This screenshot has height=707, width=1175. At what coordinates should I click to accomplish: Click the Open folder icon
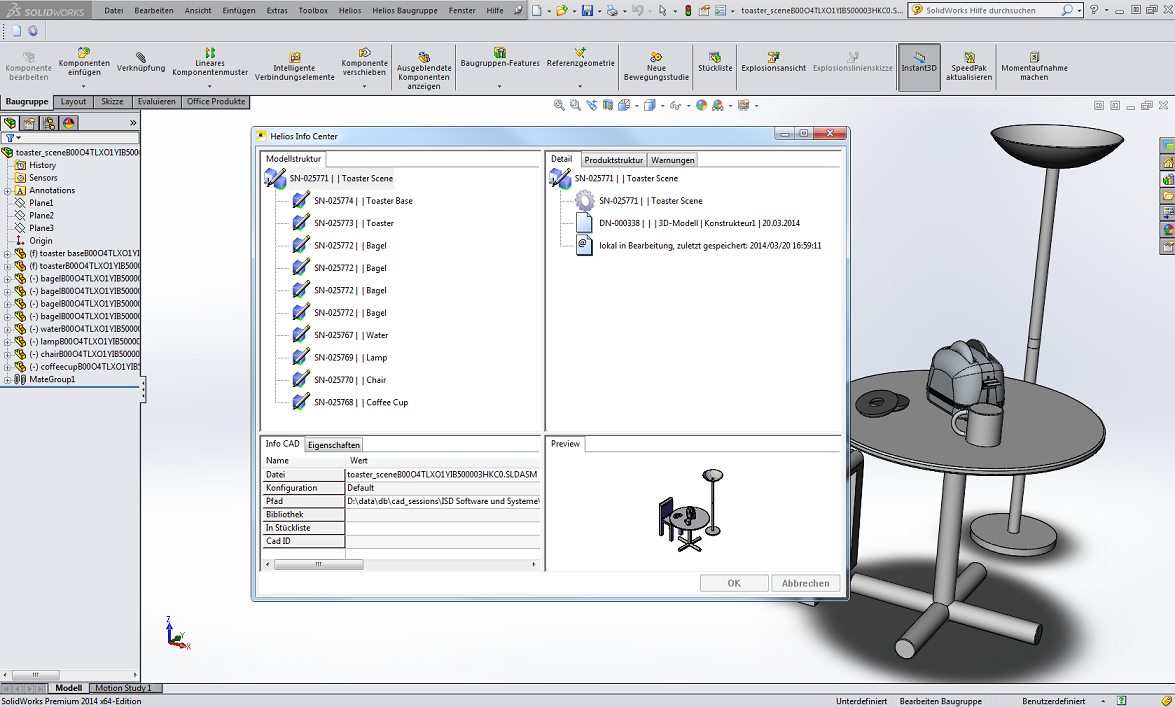tap(561, 10)
